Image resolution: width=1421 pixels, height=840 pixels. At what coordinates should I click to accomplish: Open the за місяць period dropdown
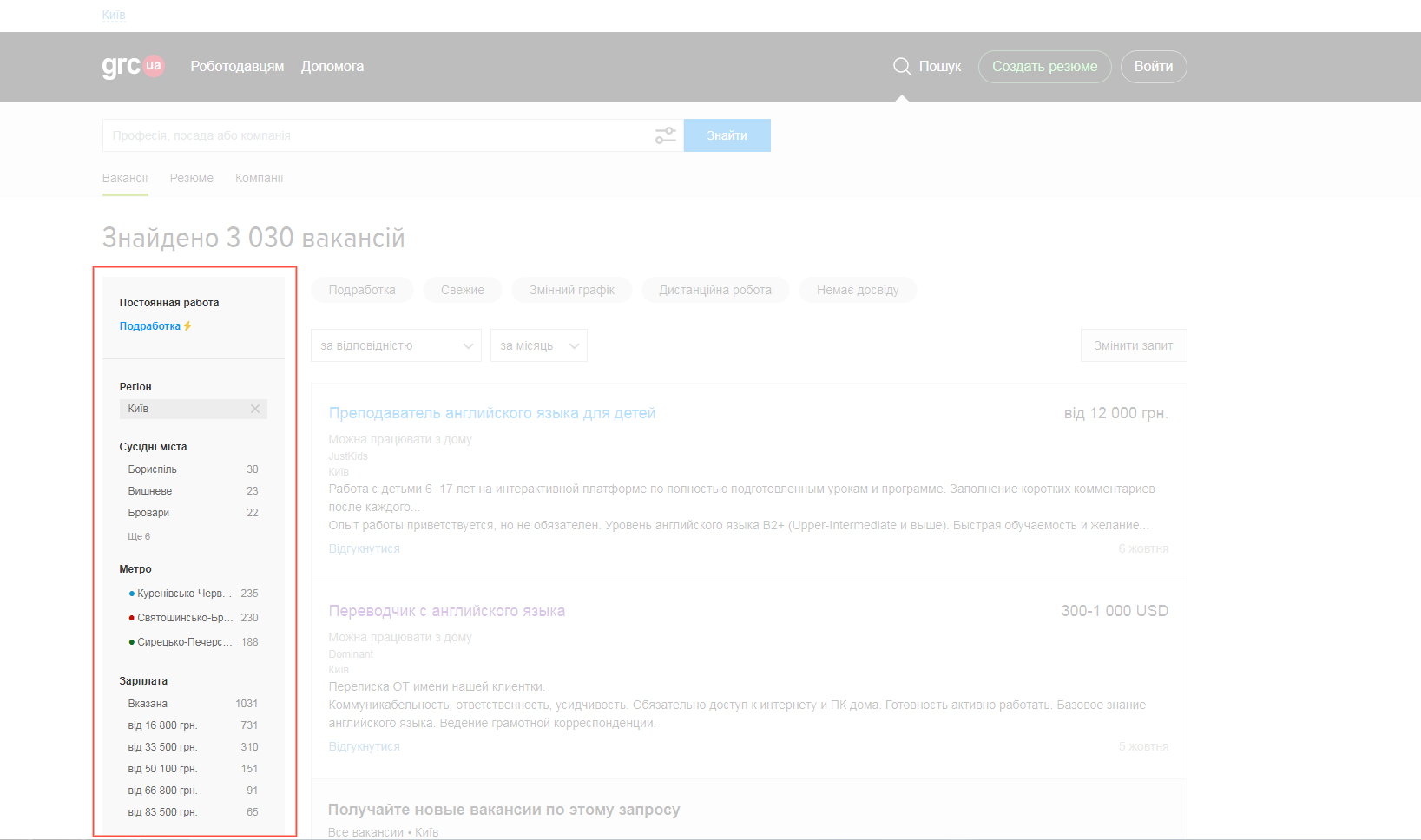[538, 345]
